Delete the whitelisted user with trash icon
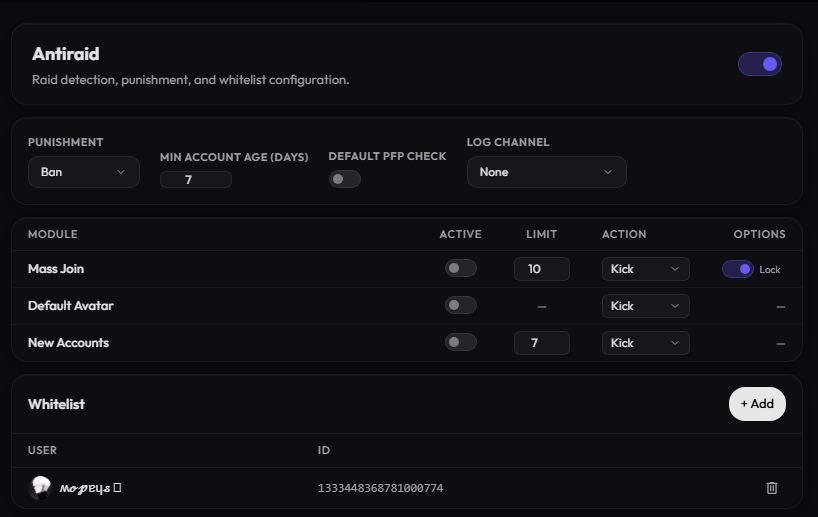The image size is (818, 517). pos(772,488)
